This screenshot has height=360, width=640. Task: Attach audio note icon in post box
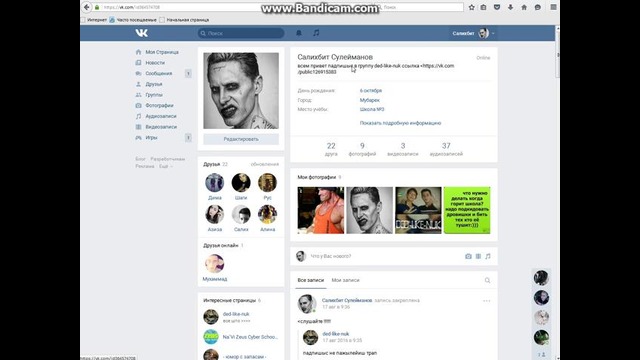coord(488,256)
